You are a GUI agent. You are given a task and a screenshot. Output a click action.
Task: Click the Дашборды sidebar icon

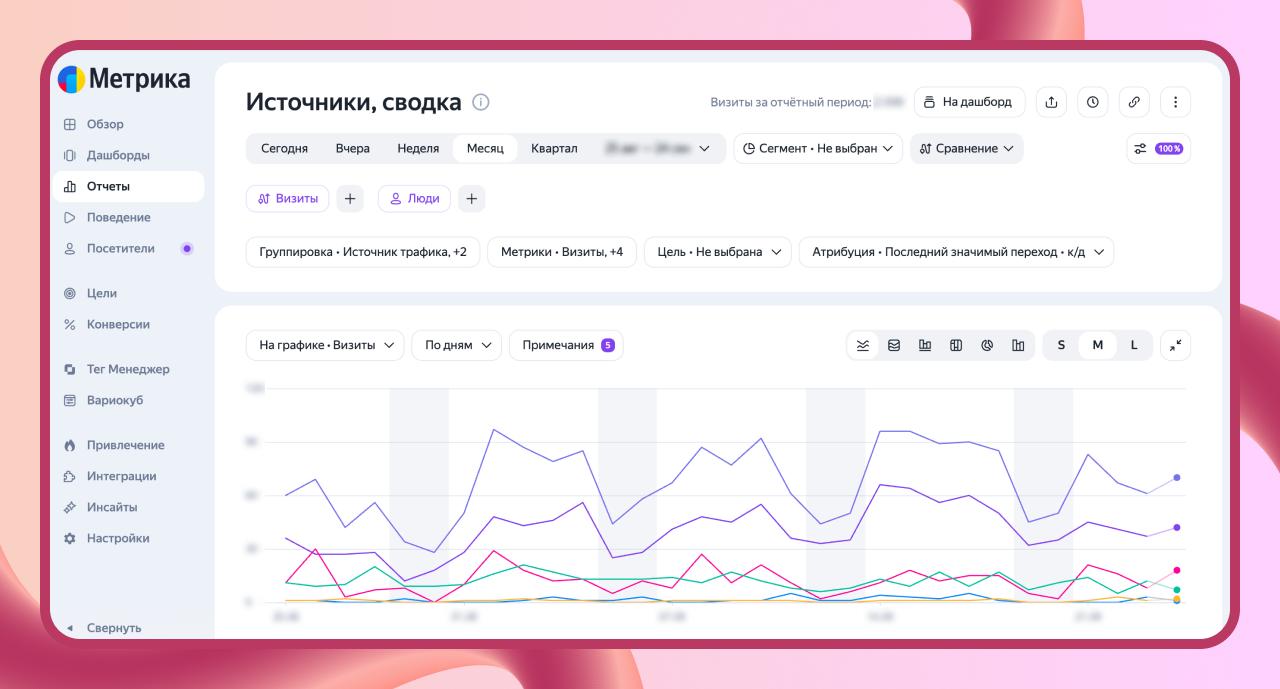(x=70, y=155)
